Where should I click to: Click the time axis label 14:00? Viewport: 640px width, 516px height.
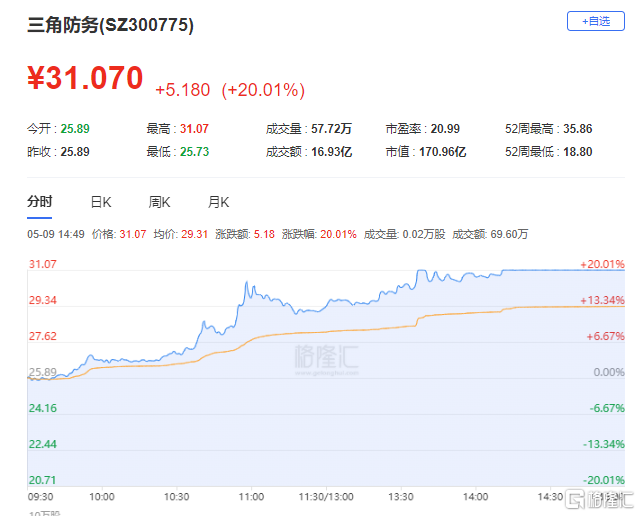[x=475, y=497]
